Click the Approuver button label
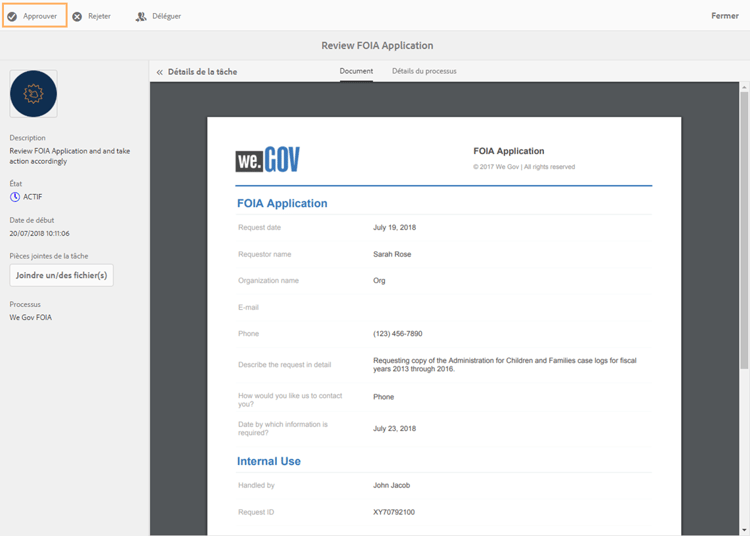The width and height of the screenshot is (750, 536). point(40,16)
